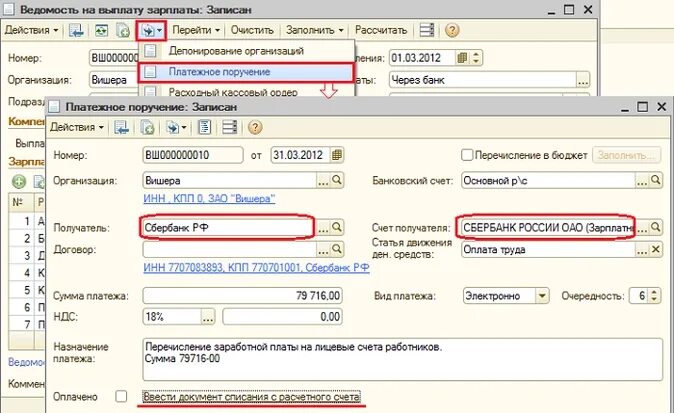This screenshot has width=674, height=413.
Task: Click magnifier icon of Получатель field
Action: pos(337,227)
